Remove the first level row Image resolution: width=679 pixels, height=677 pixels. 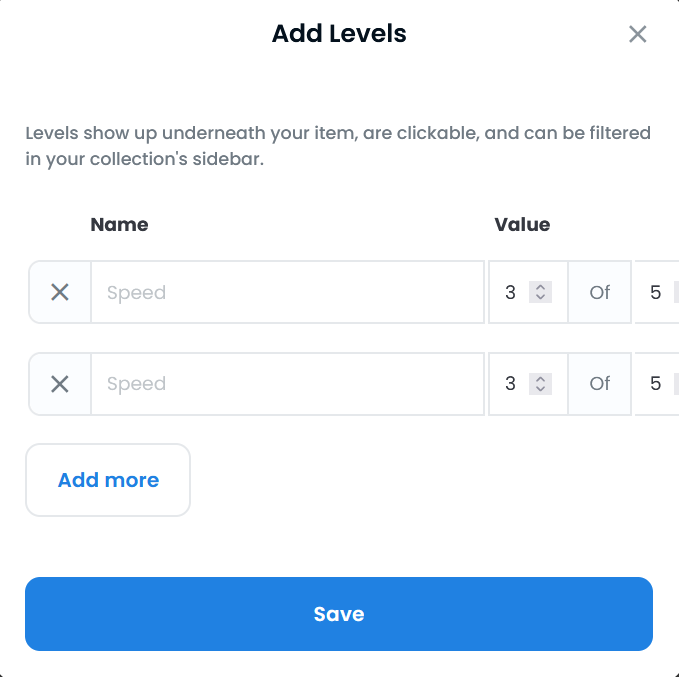60,292
